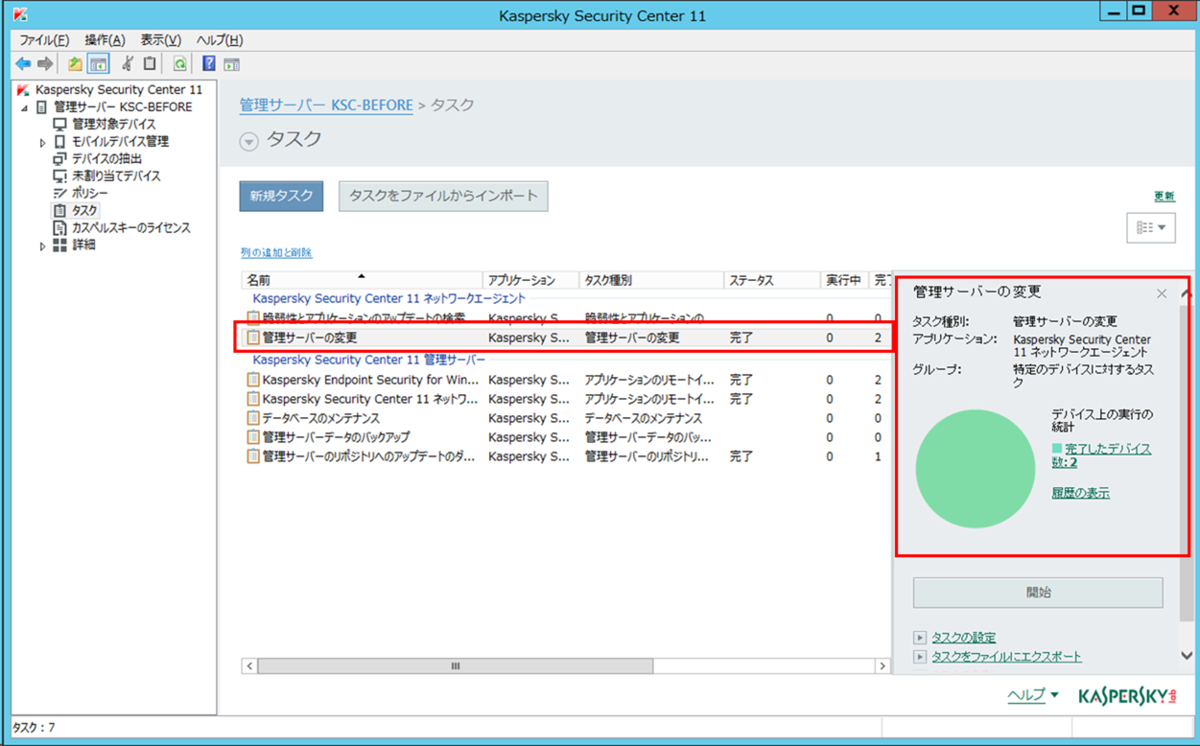Open the 操作(A) menu

click(x=105, y=40)
